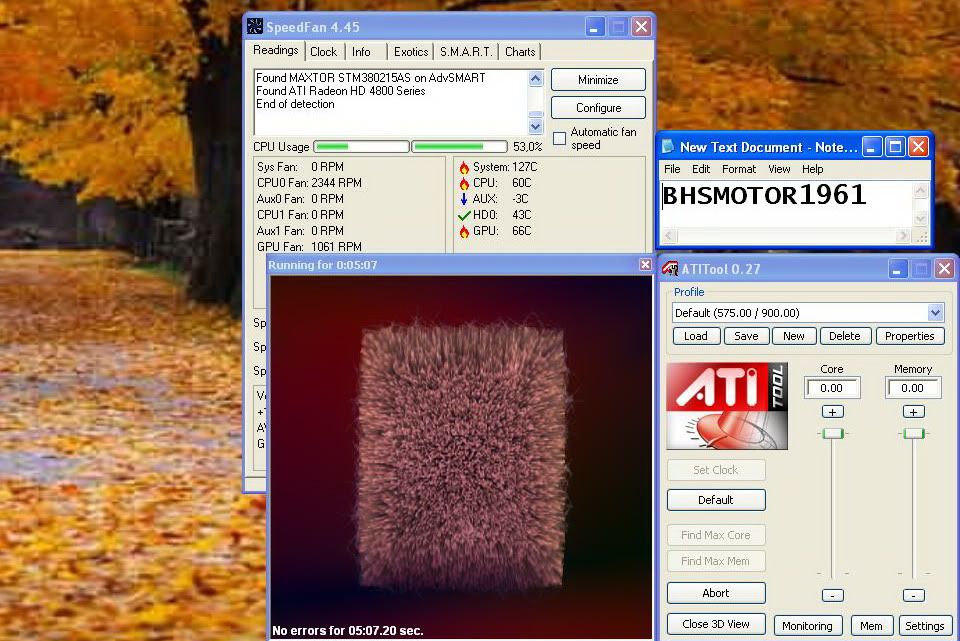
Task: Click the green checkmark beside HD0
Action: pyautogui.click(x=464, y=215)
